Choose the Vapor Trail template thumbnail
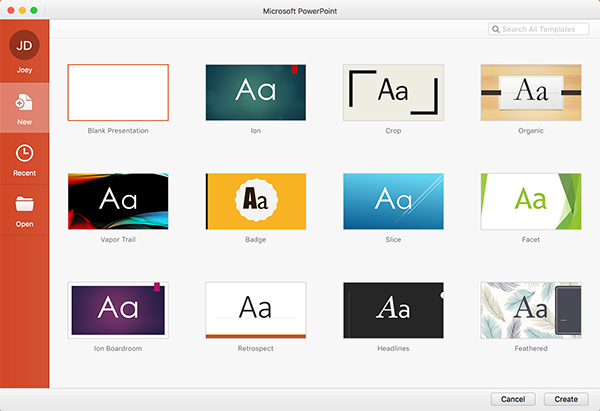 point(118,201)
